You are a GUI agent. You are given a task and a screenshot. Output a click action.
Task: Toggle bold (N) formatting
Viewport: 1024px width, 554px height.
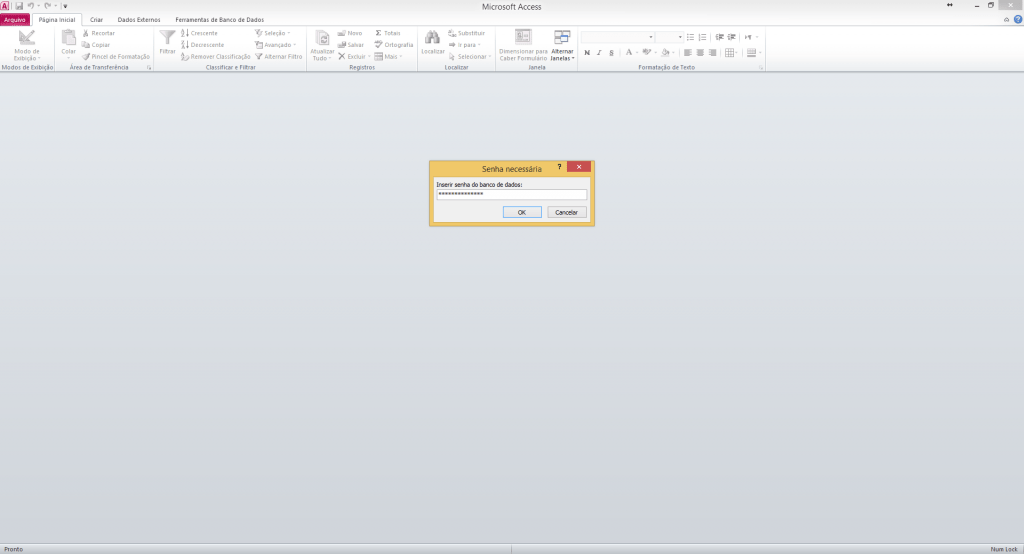(x=587, y=53)
